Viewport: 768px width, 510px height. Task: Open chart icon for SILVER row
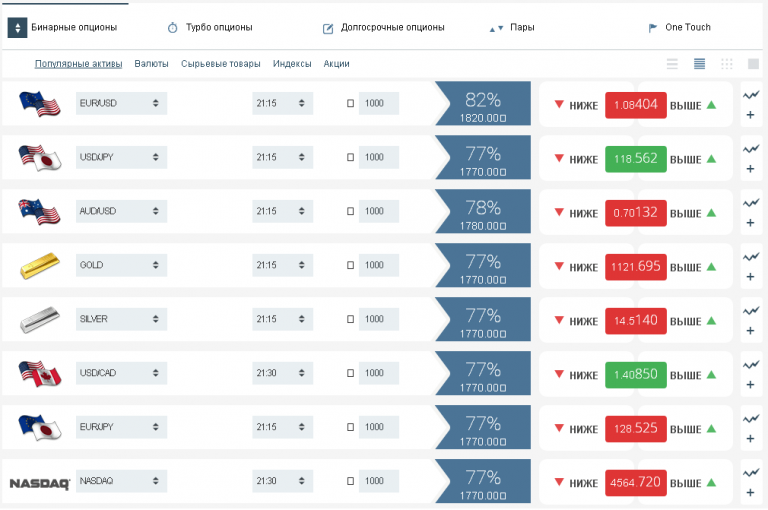(750, 311)
